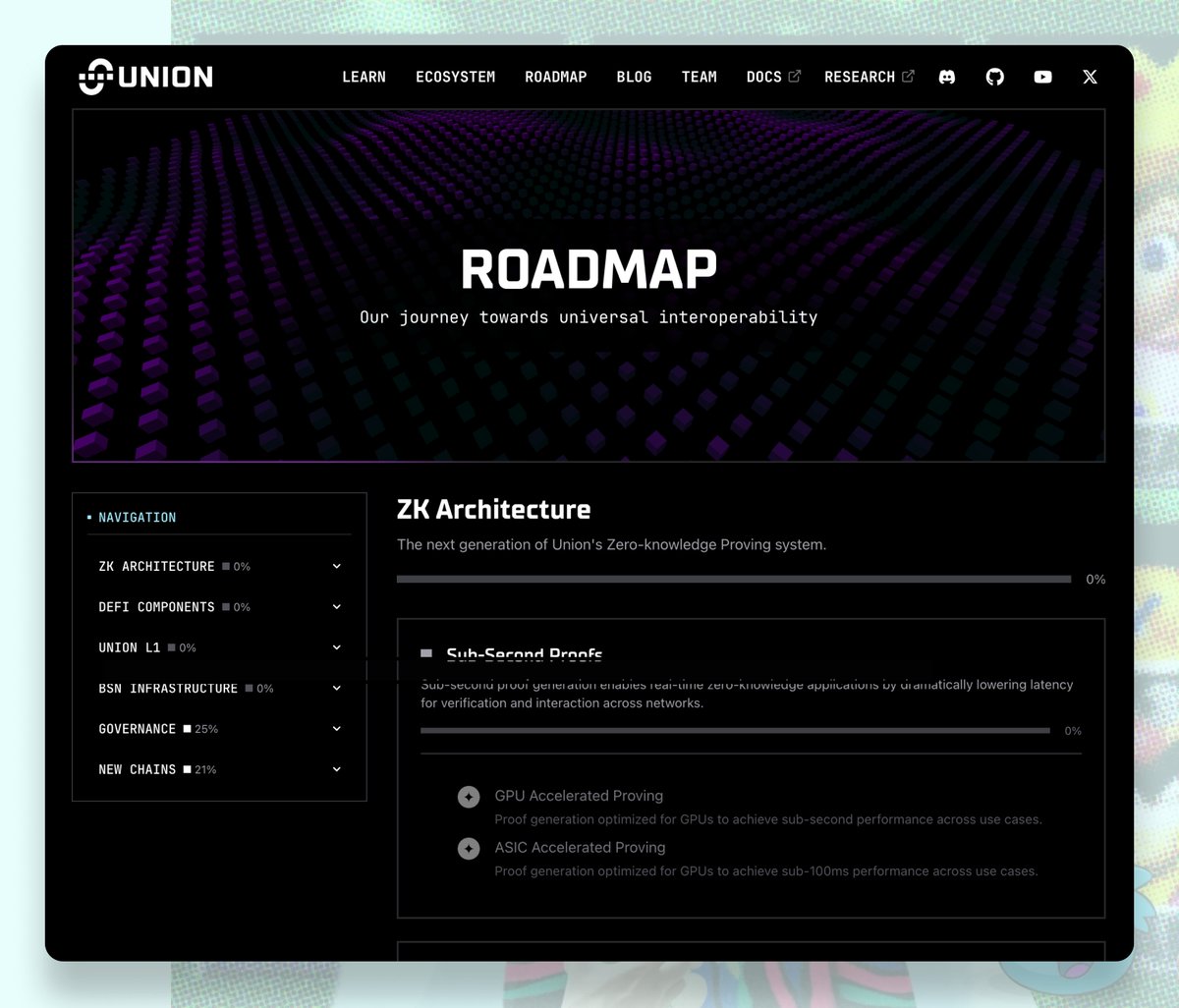Open the YouTube icon link
This screenshot has width=1179, height=1008.
click(x=1043, y=77)
